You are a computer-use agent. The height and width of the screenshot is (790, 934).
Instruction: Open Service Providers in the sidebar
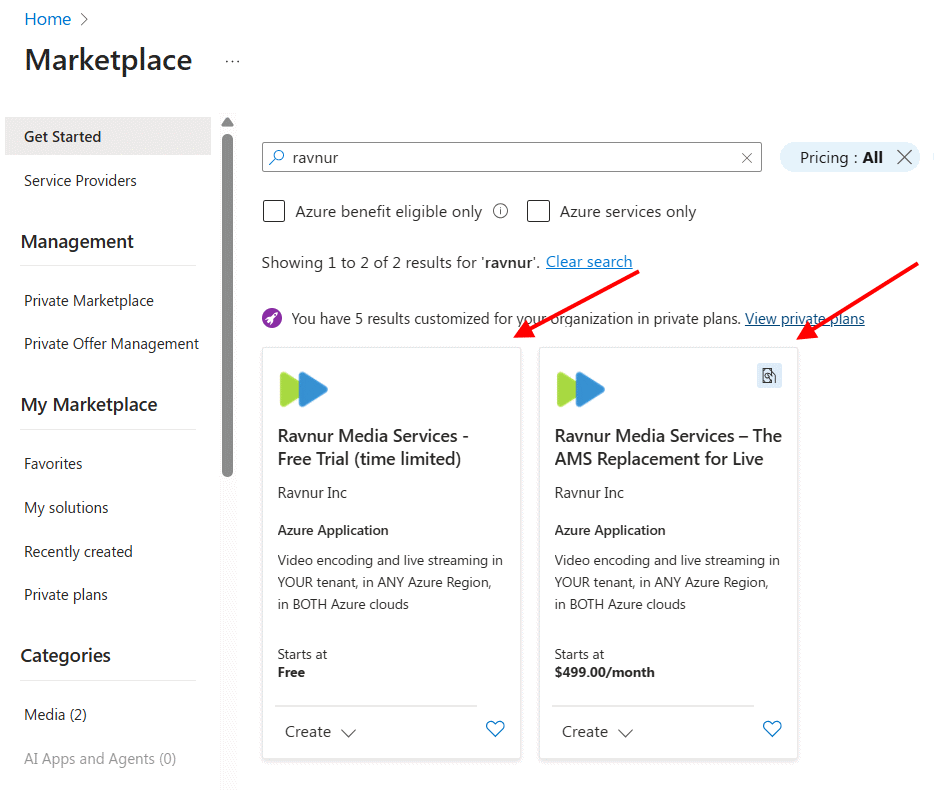point(80,181)
